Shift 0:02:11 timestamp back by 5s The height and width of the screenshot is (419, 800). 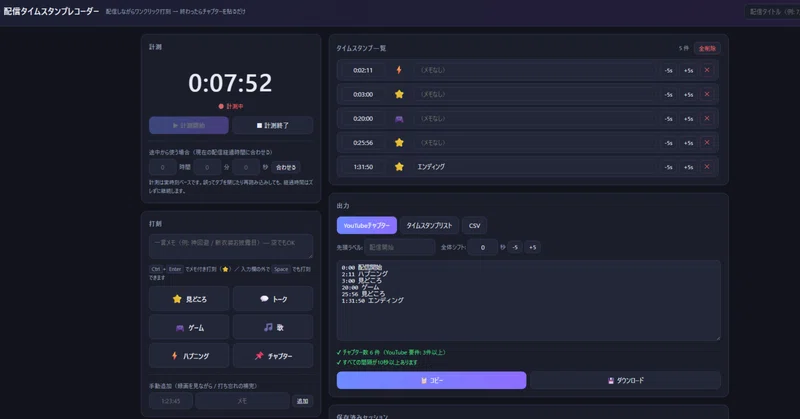[x=668, y=70]
